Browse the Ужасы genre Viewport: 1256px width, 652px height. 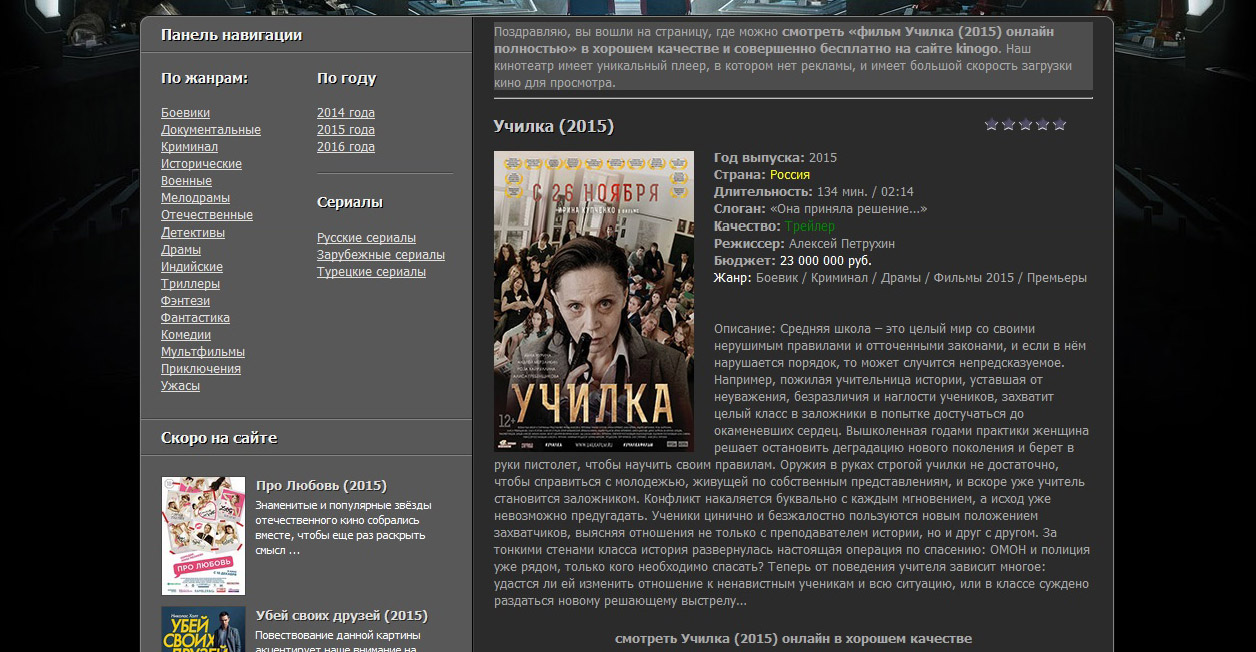181,386
